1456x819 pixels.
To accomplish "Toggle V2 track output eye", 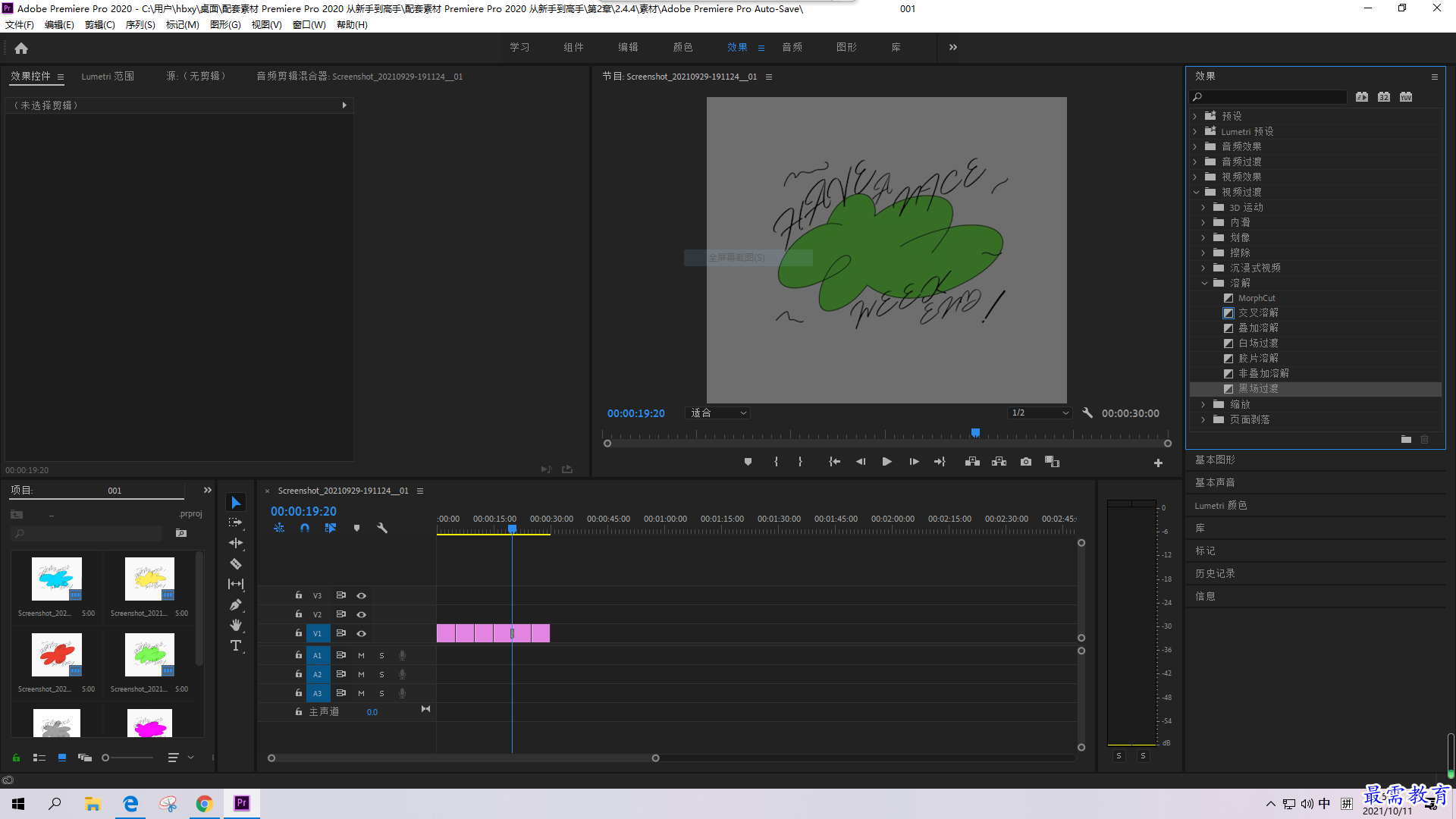I will (362, 615).
